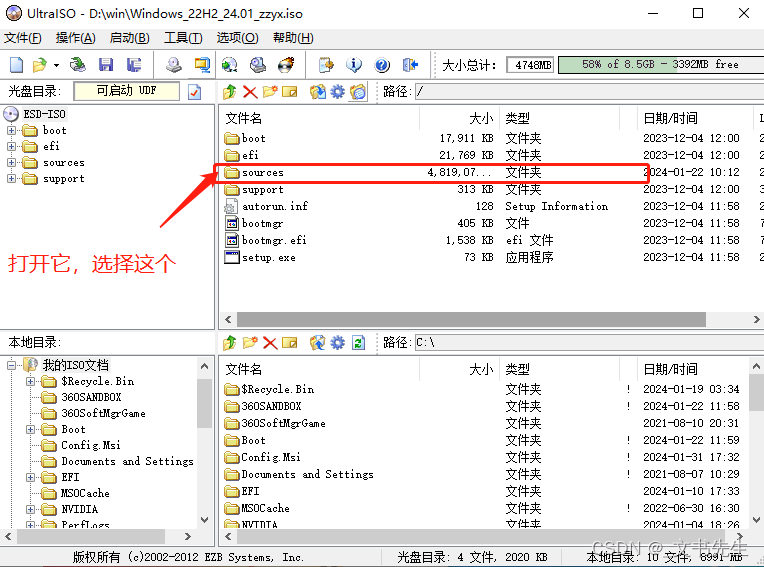Image resolution: width=764 pixels, height=567 pixels.
Task: Expand the Boot folder in local tree
Action: (30, 430)
